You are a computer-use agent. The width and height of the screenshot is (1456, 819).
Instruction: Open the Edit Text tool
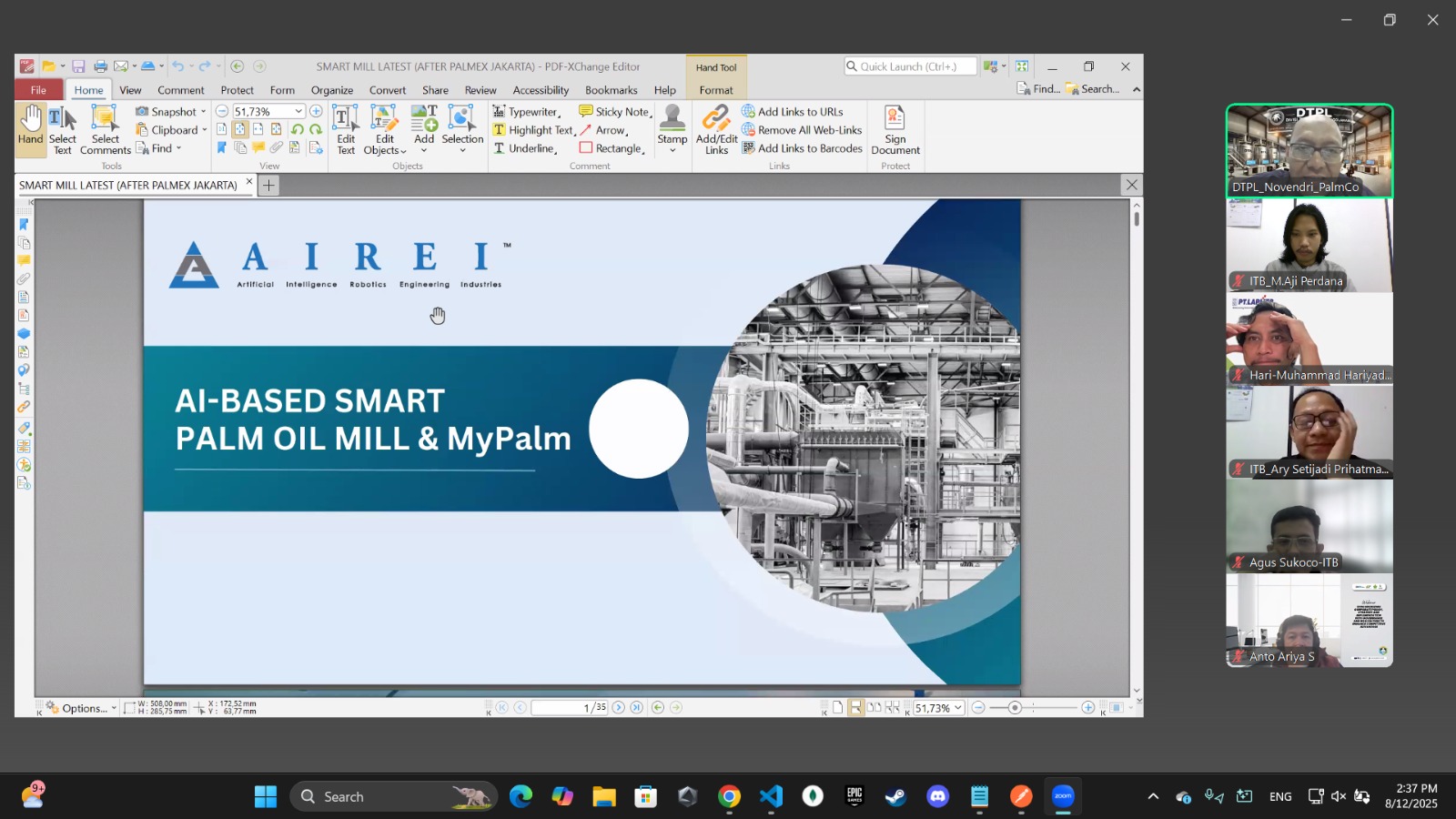pos(346,129)
